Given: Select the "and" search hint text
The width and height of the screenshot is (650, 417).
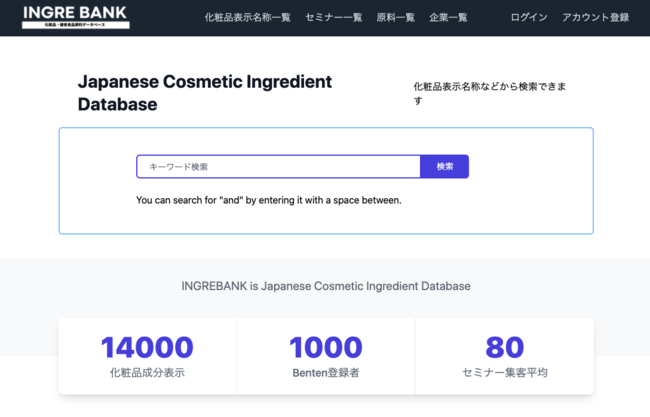Looking at the screenshot, I should [x=269, y=200].
